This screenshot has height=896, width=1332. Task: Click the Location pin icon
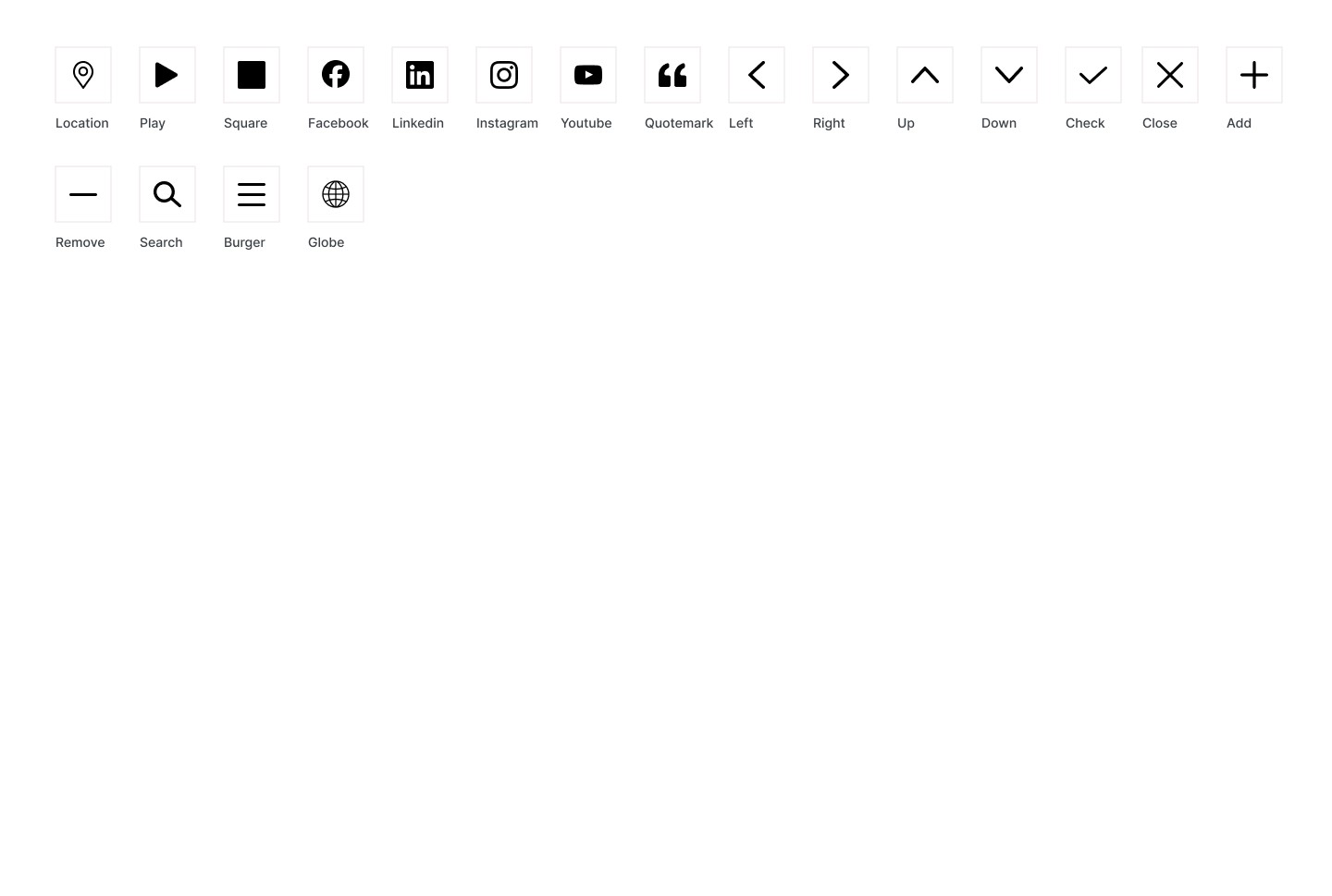click(x=83, y=75)
